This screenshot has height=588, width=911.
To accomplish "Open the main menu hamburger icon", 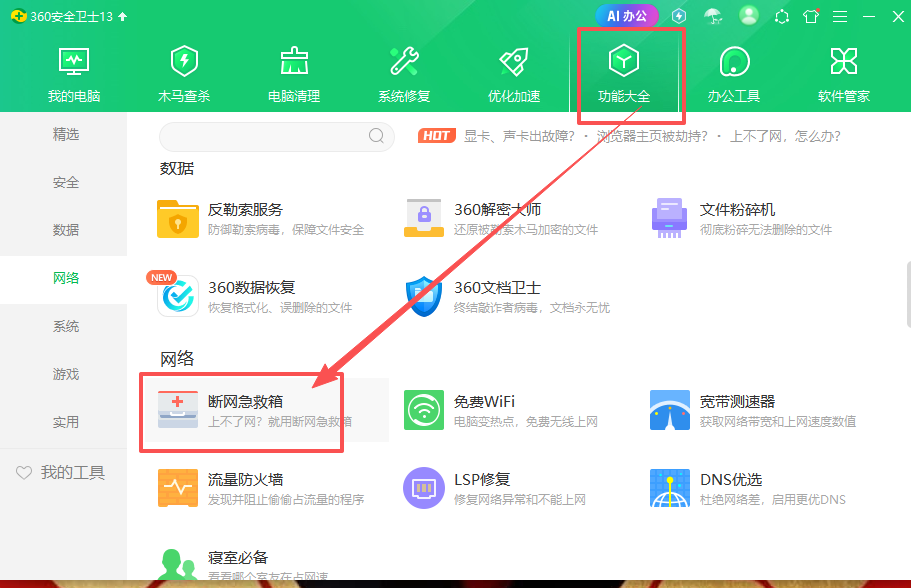I will click(840, 16).
